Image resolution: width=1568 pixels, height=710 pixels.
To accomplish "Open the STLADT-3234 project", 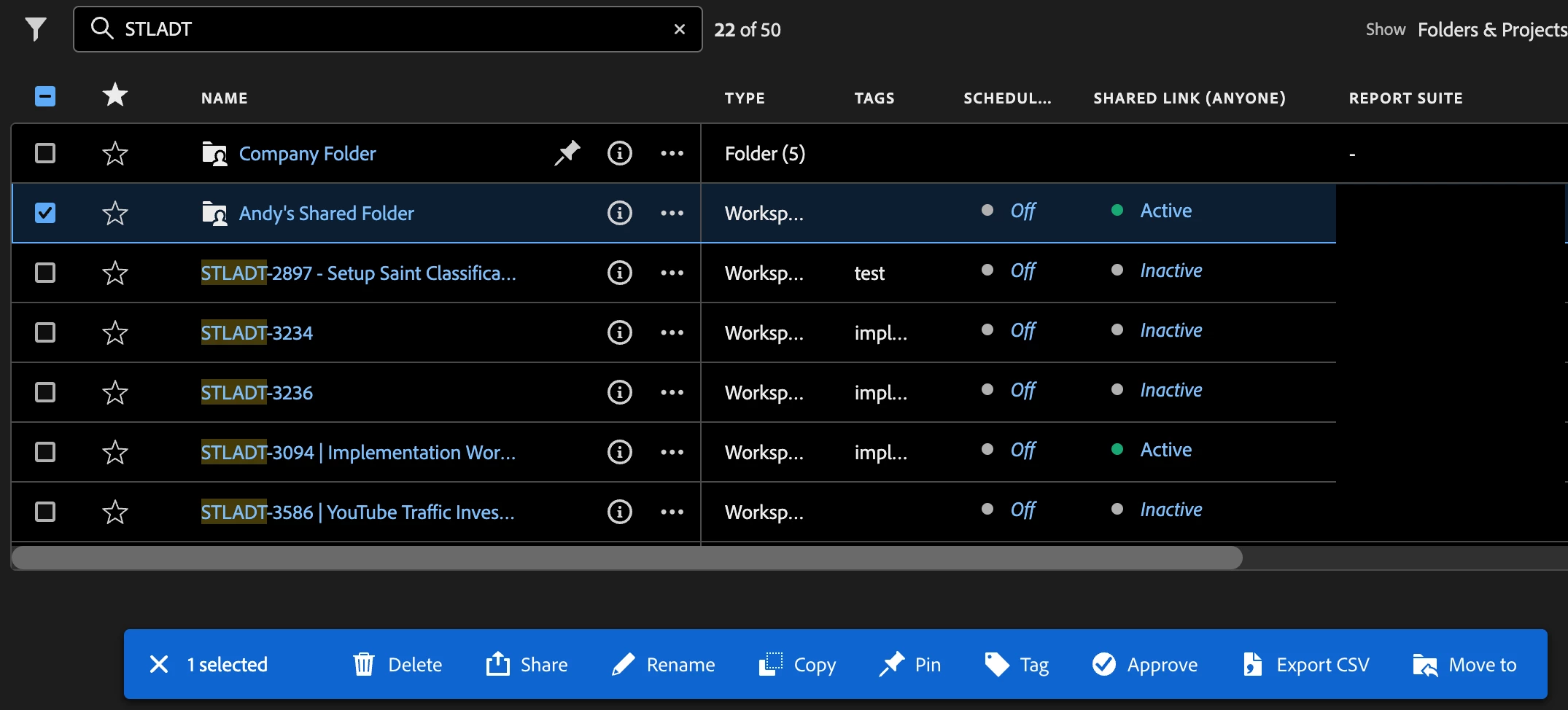I will pos(257,332).
